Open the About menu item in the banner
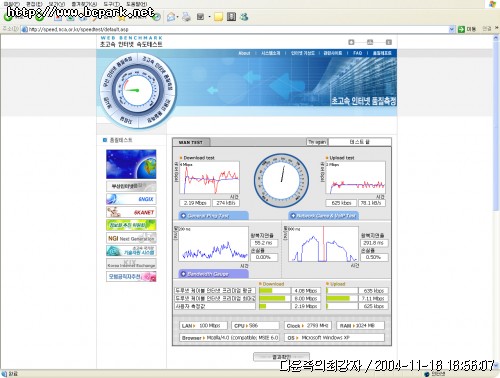Screen dimensions: 500x378 tap(244, 53)
